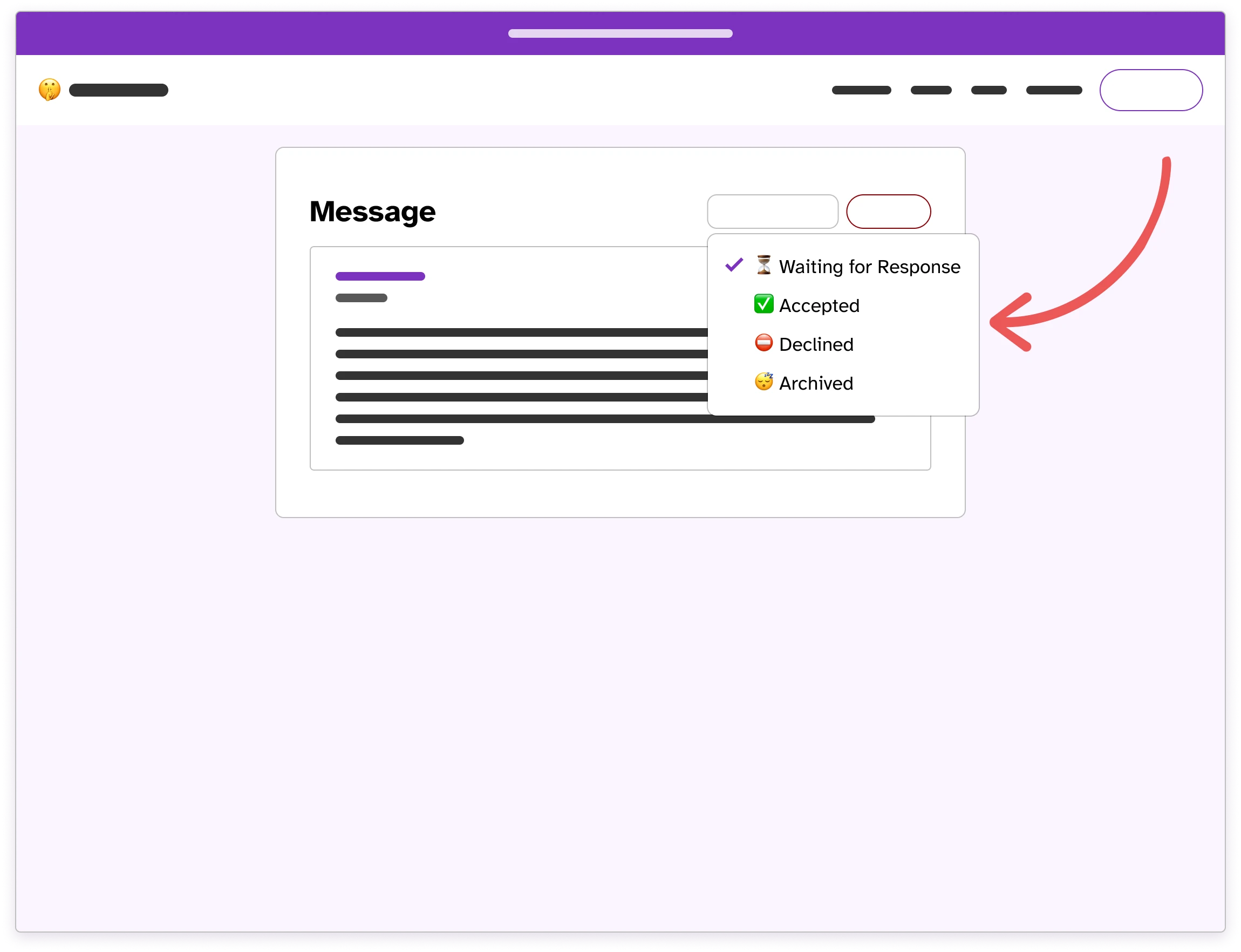
Task: Select Waiting for Response status
Action: coord(855,265)
